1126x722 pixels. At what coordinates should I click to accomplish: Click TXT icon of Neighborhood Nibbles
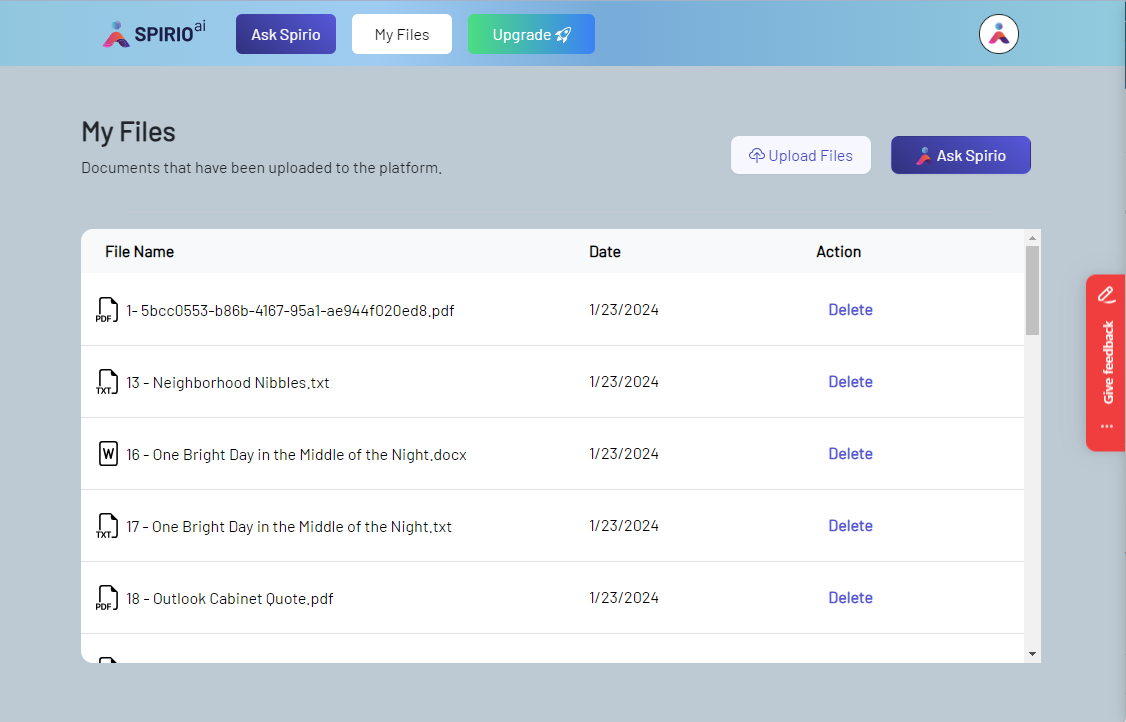(x=107, y=382)
